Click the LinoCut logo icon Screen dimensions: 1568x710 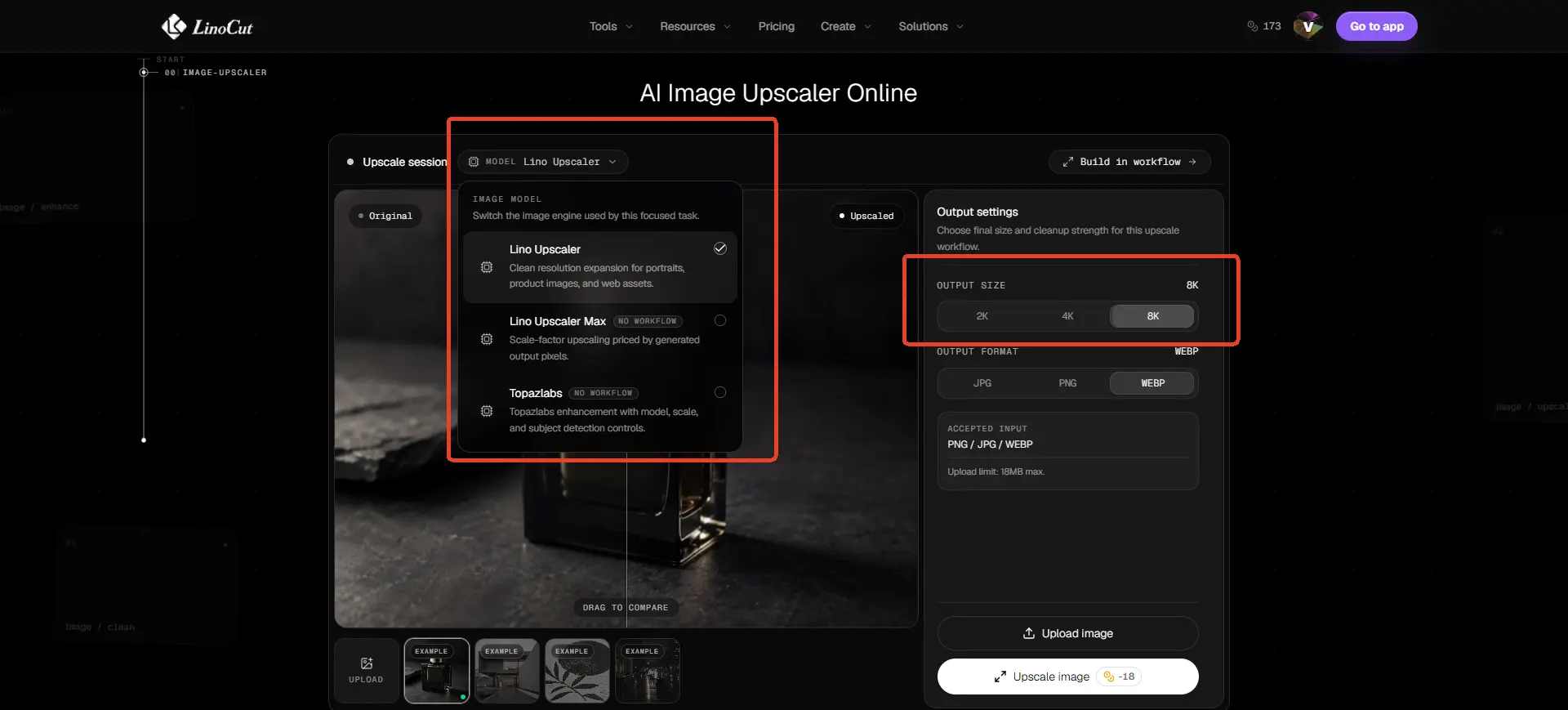pos(173,26)
